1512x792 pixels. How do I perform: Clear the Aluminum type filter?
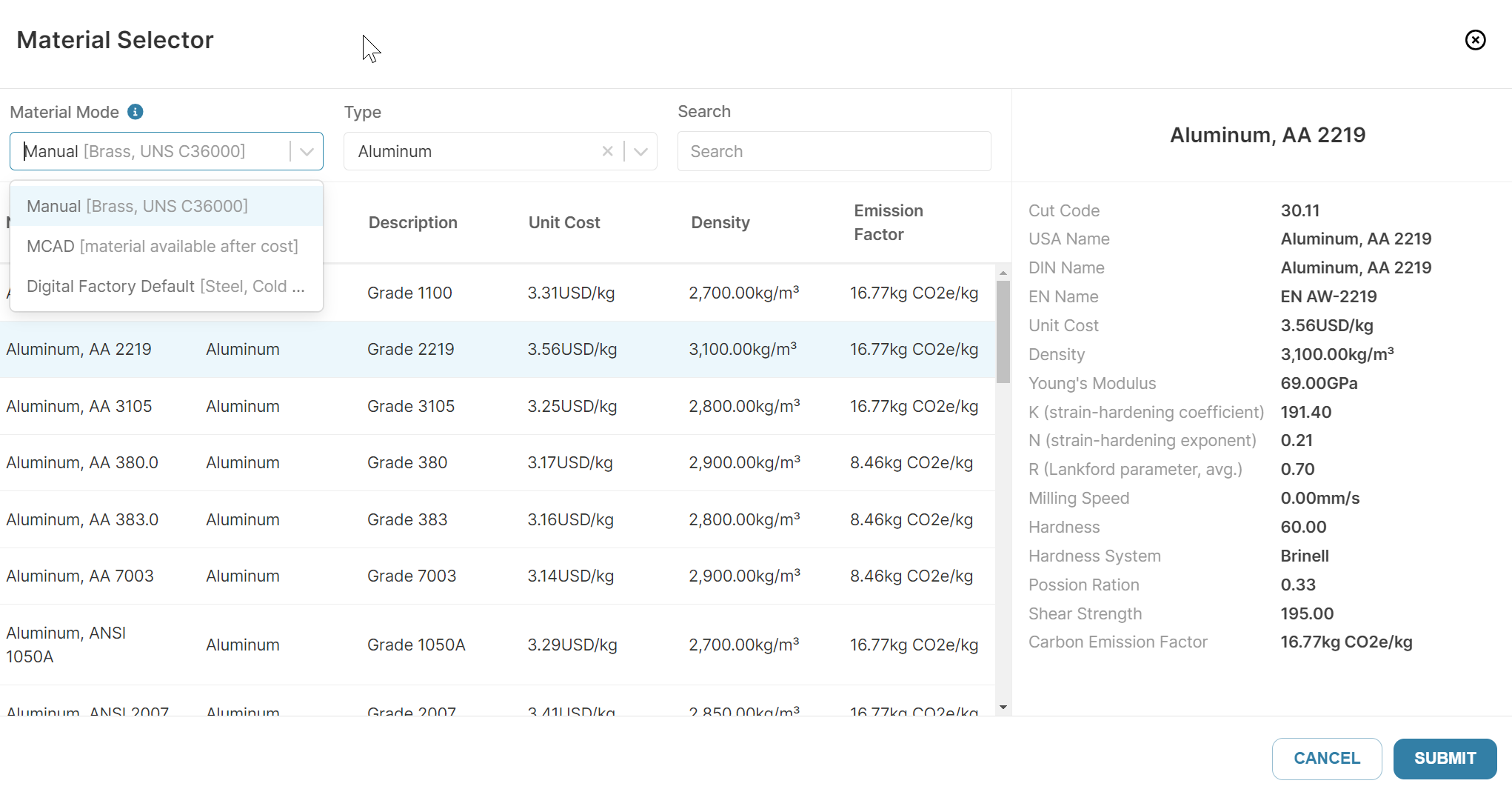pyautogui.click(x=607, y=151)
